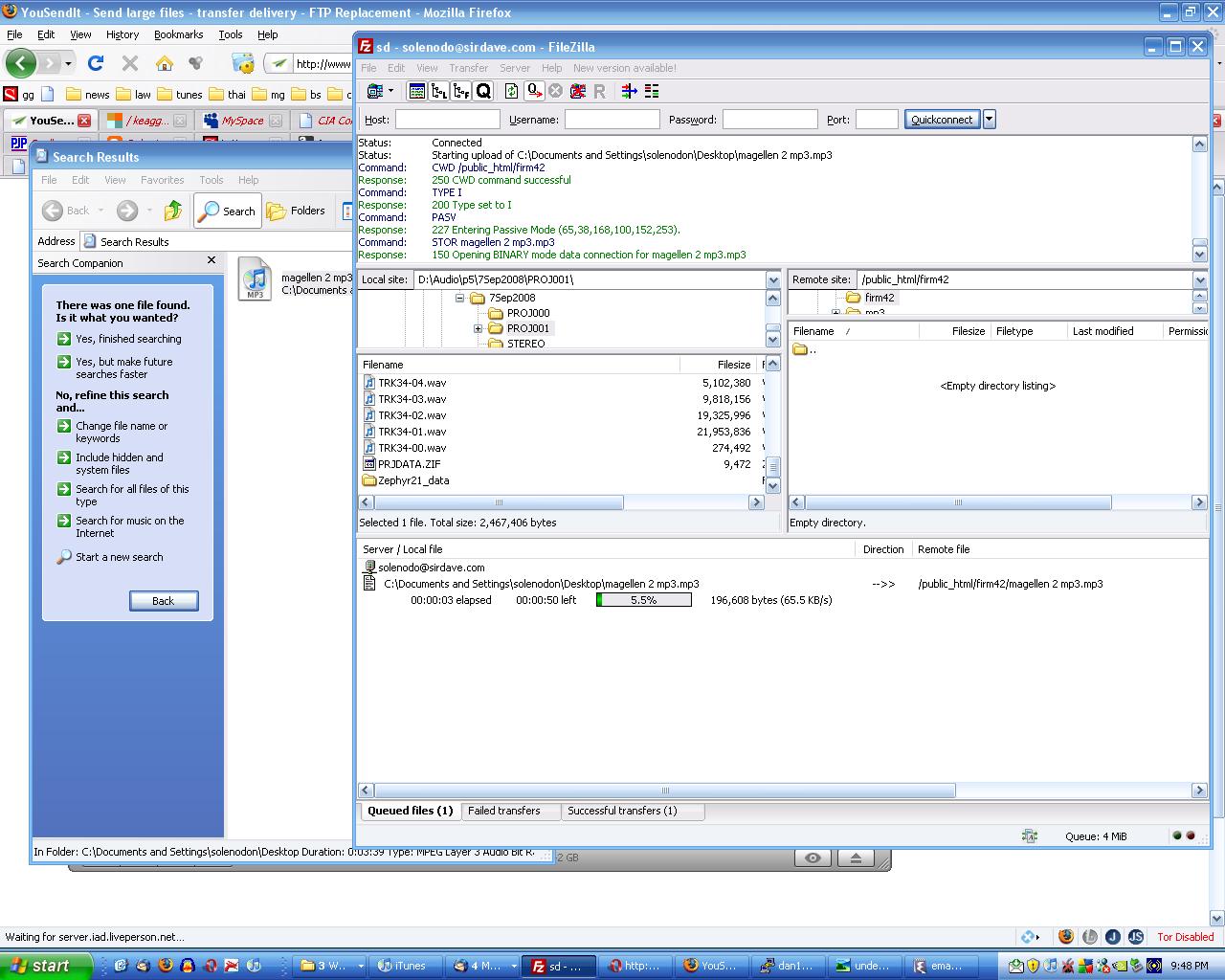Image resolution: width=1225 pixels, height=980 pixels.
Task: Click Firefox home icon
Action: 165,63
